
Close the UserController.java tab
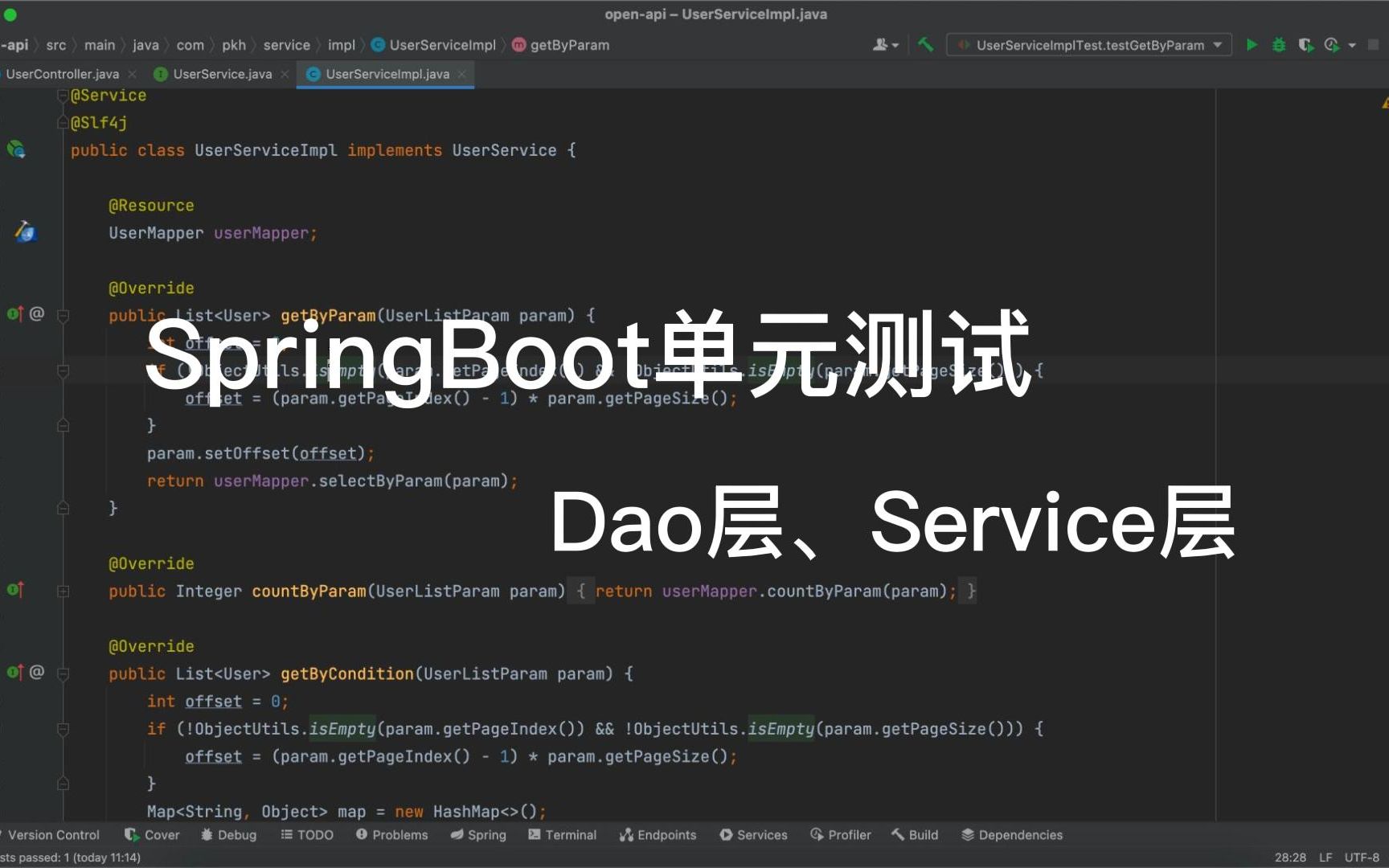(133, 74)
